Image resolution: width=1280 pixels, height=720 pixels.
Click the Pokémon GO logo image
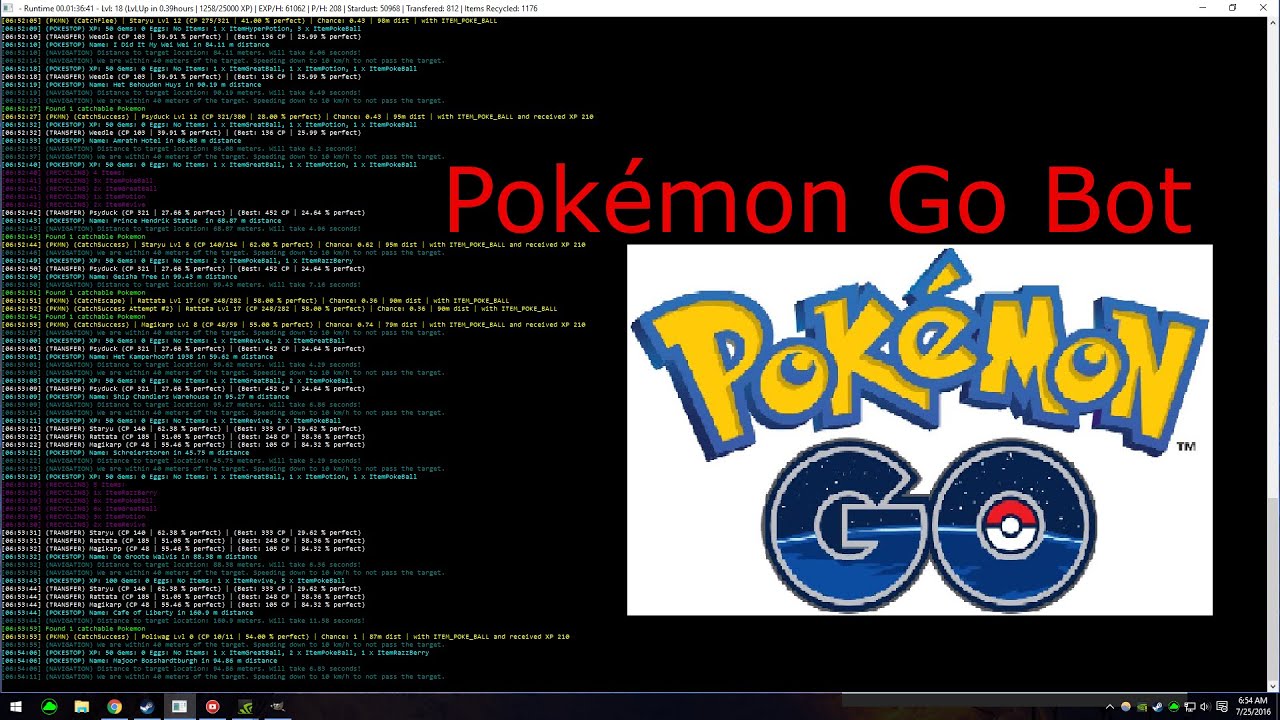pos(919,430)
